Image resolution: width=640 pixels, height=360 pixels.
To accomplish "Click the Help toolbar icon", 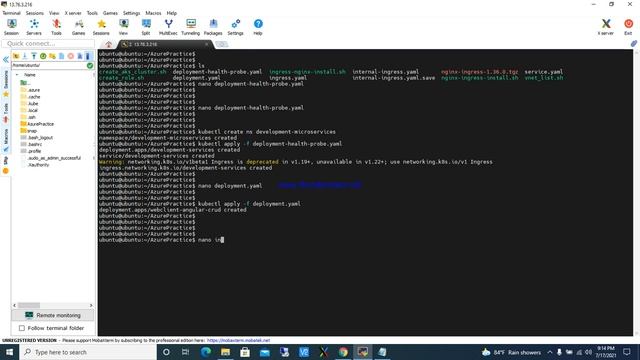I will [258, 27].
